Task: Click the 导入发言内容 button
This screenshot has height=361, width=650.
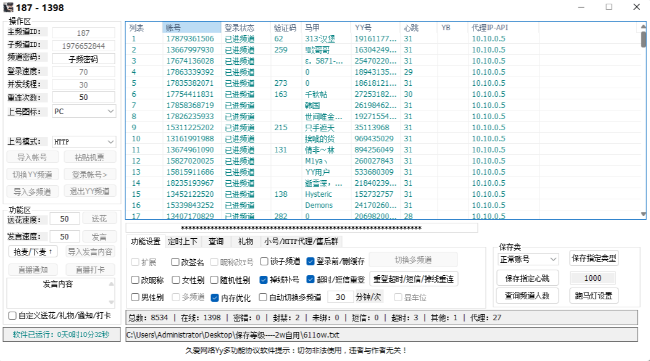Action: (90, 252)
